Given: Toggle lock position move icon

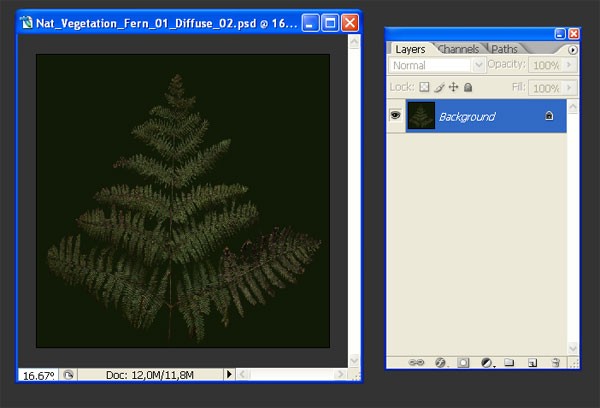Looking at the screenshot, I should 453,87.
